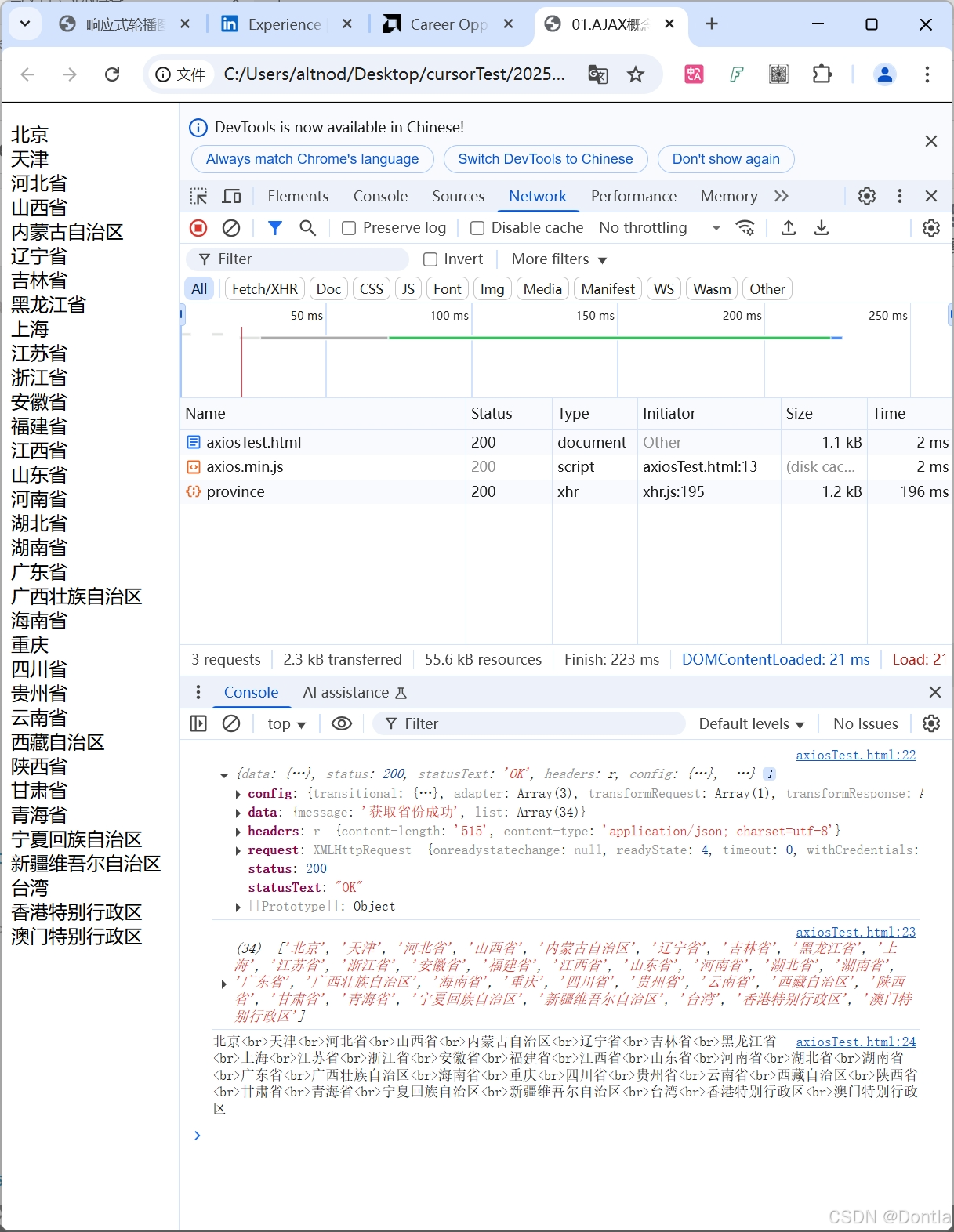Show the console sidebar icon
This screenshot has width=954, height=1232.
[198, 723]
